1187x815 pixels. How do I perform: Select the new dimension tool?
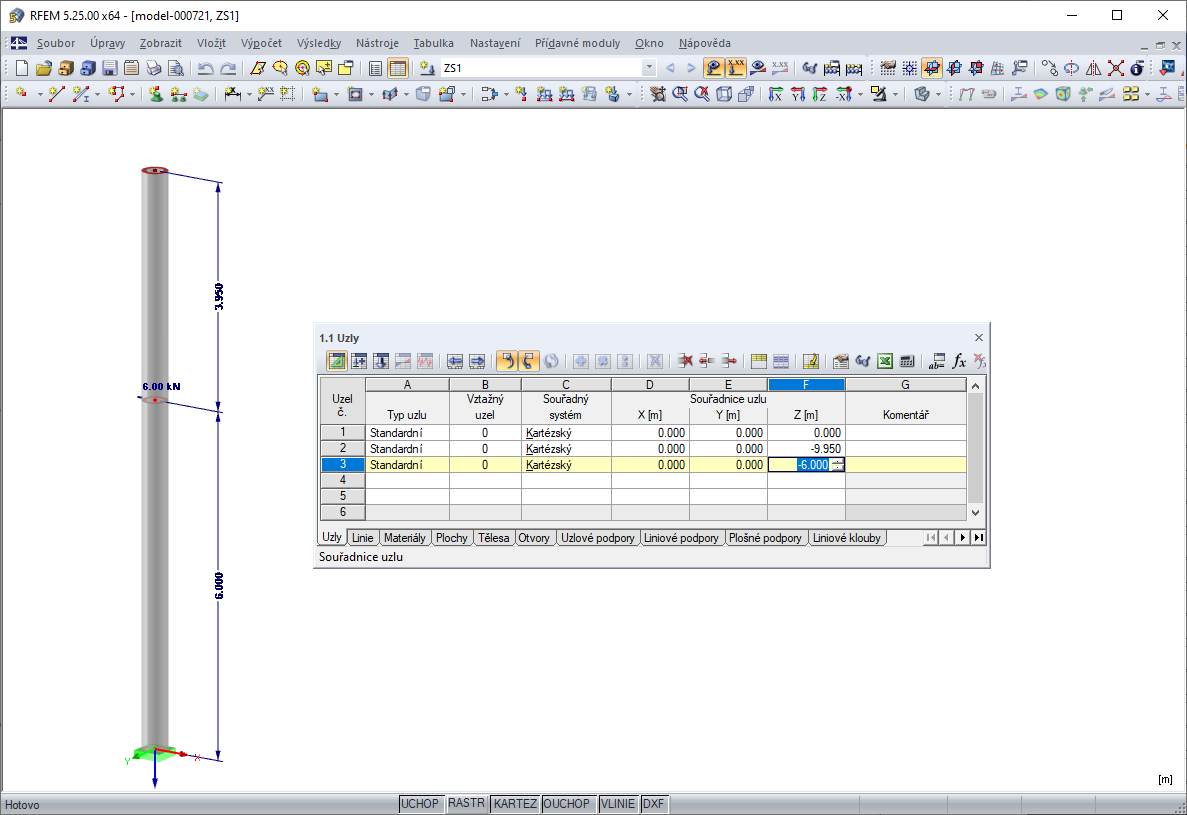[x=232, y=94]
